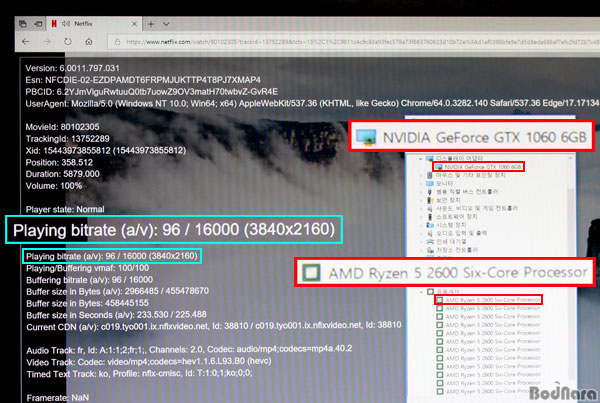Select the 시스템 장치 tree row
600x403 pixels.
[446, 225]
